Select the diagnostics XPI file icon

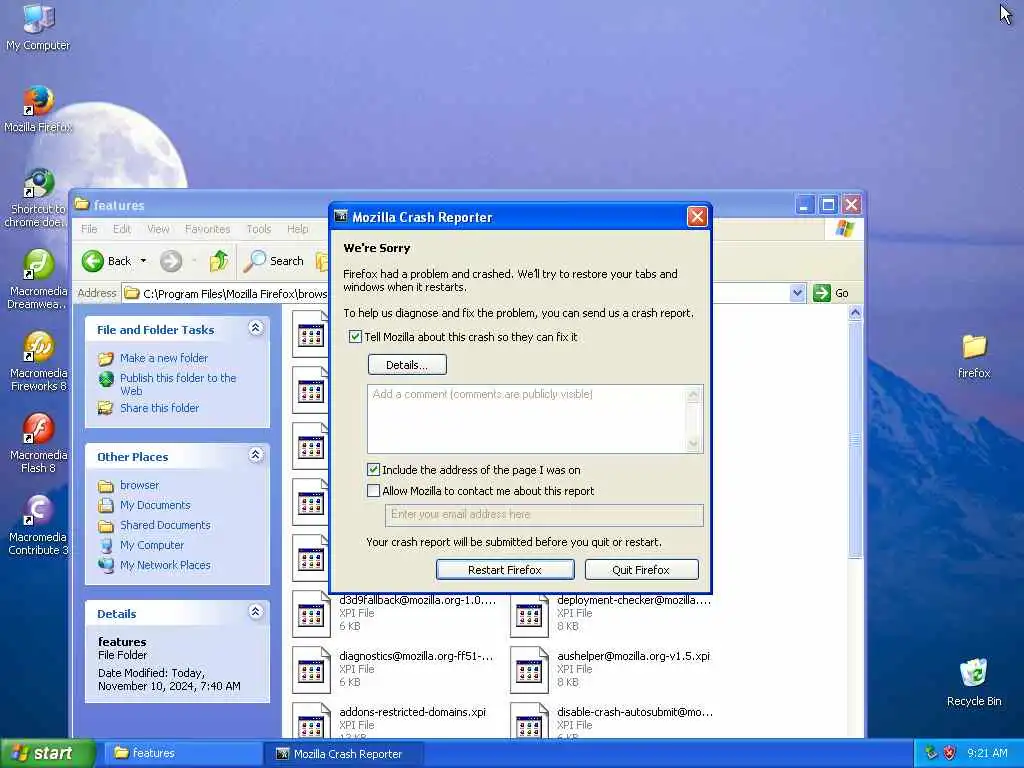311,670
